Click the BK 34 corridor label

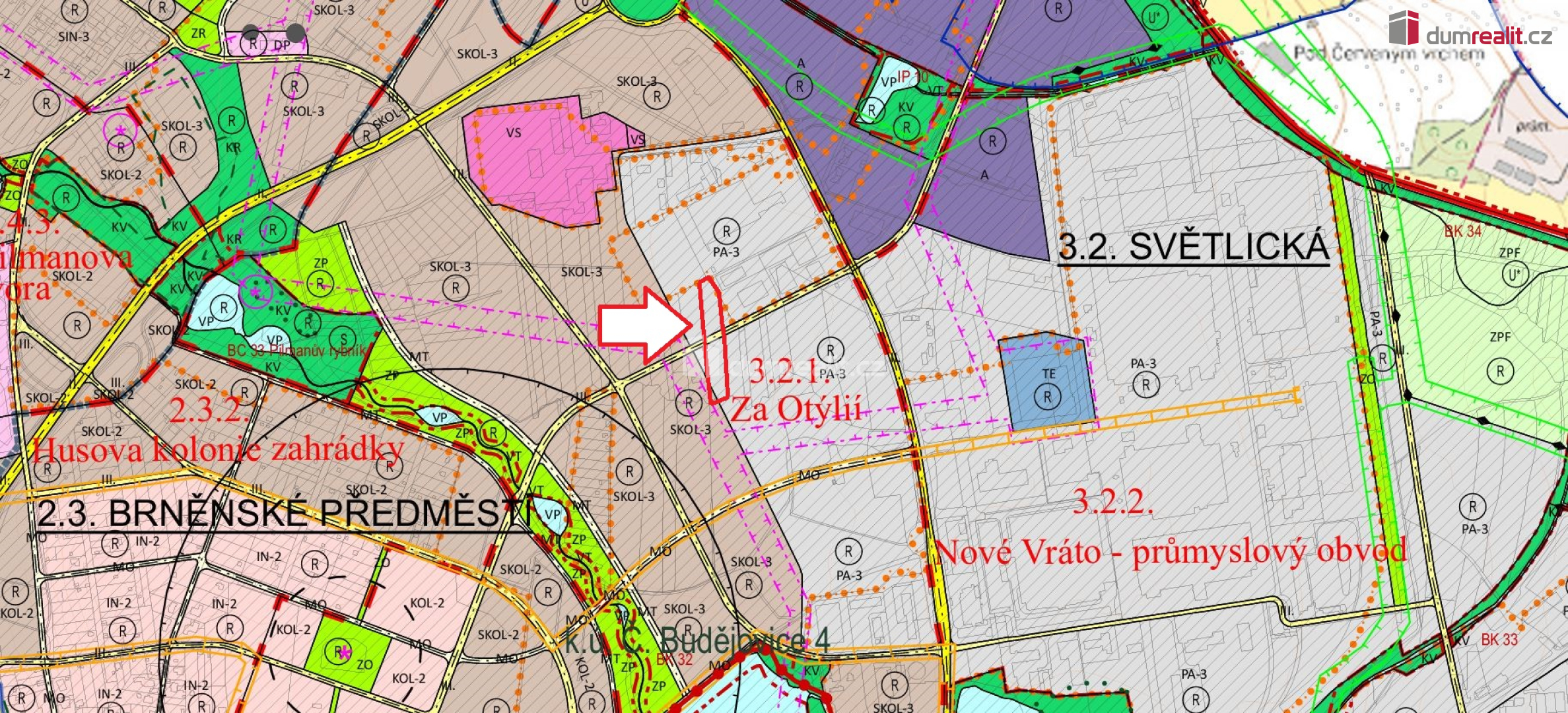[1462, 232]
